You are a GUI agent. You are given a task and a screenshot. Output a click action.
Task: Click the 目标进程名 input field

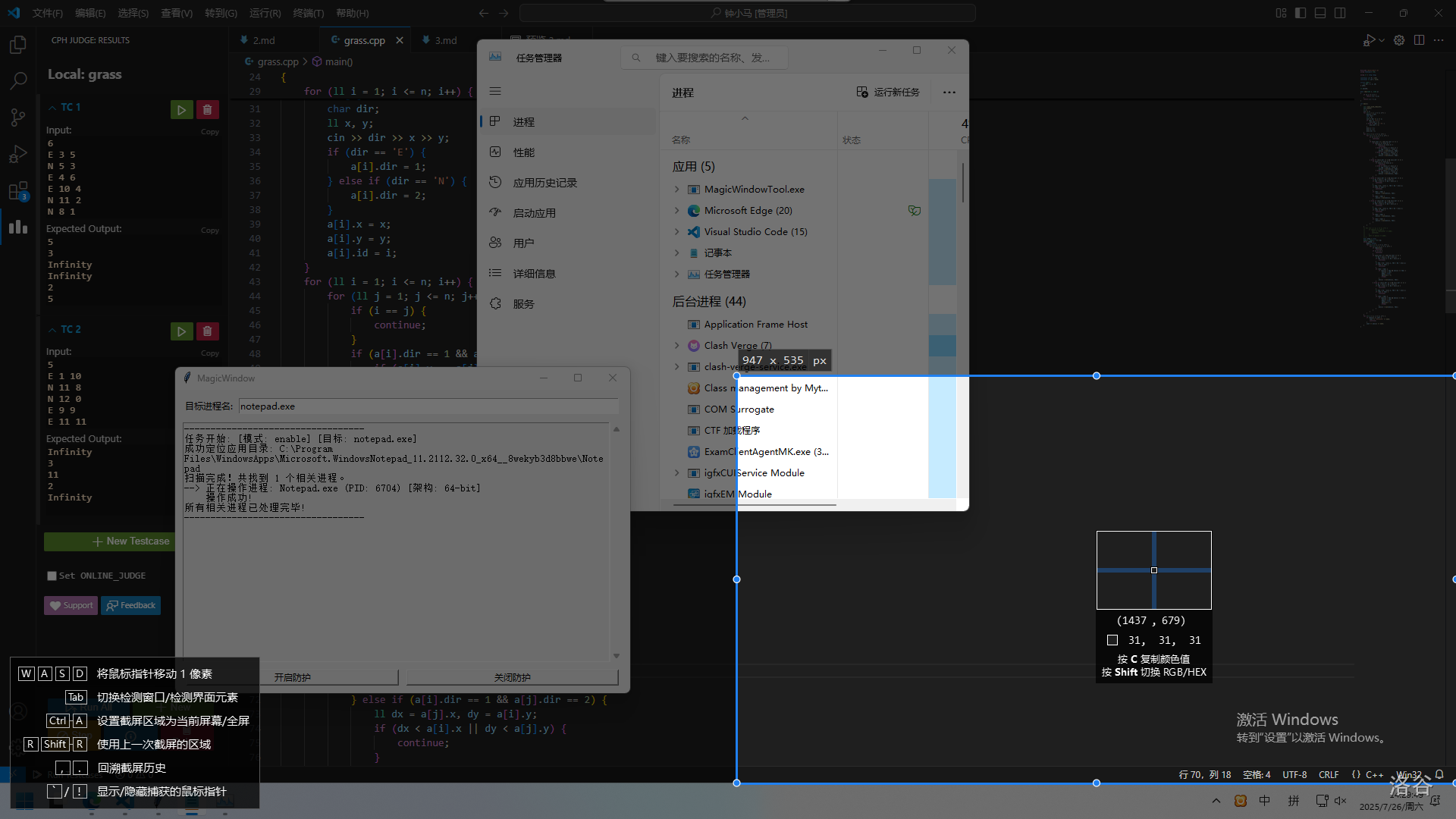[428, 406]
